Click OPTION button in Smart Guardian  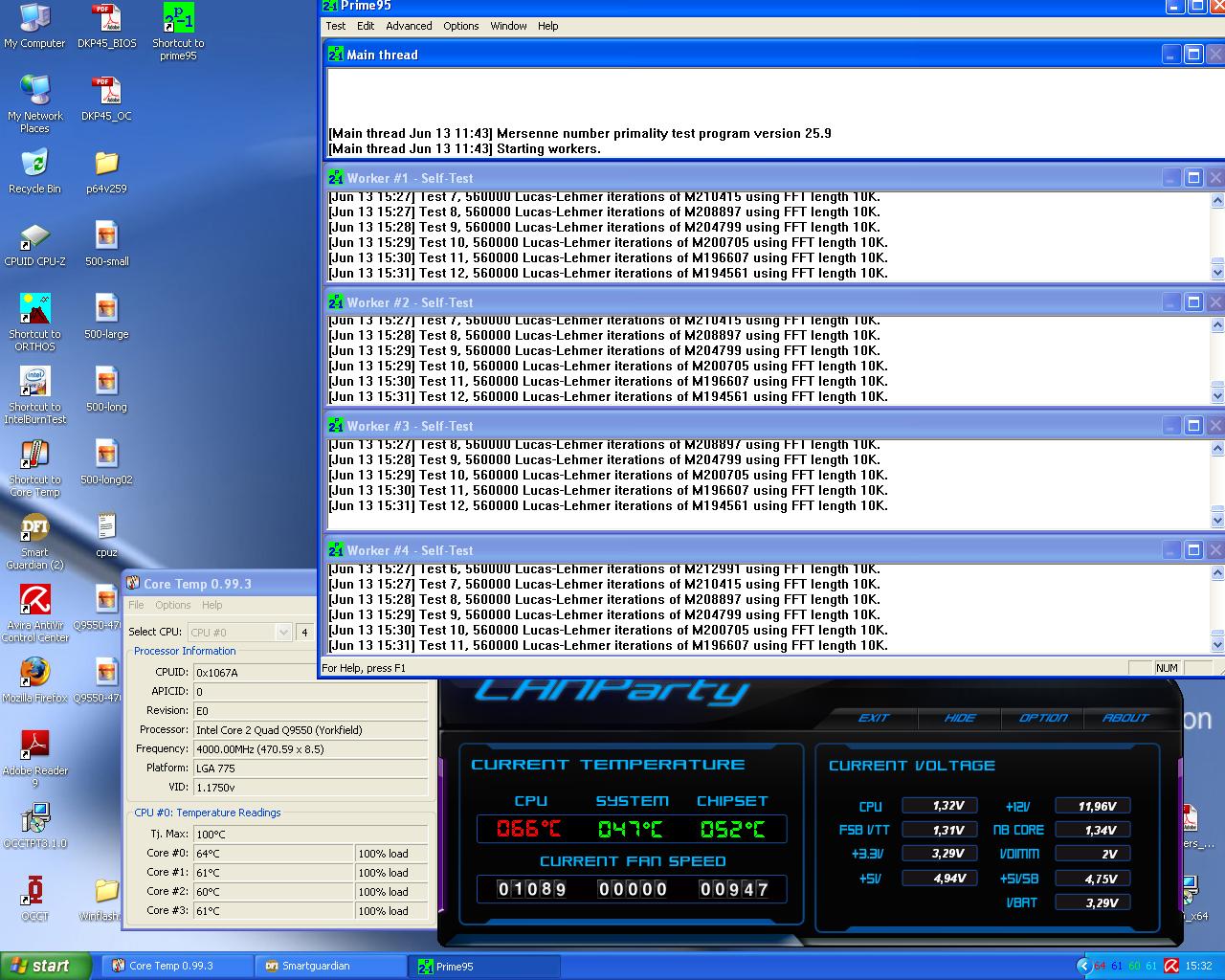pos(1043,718)
